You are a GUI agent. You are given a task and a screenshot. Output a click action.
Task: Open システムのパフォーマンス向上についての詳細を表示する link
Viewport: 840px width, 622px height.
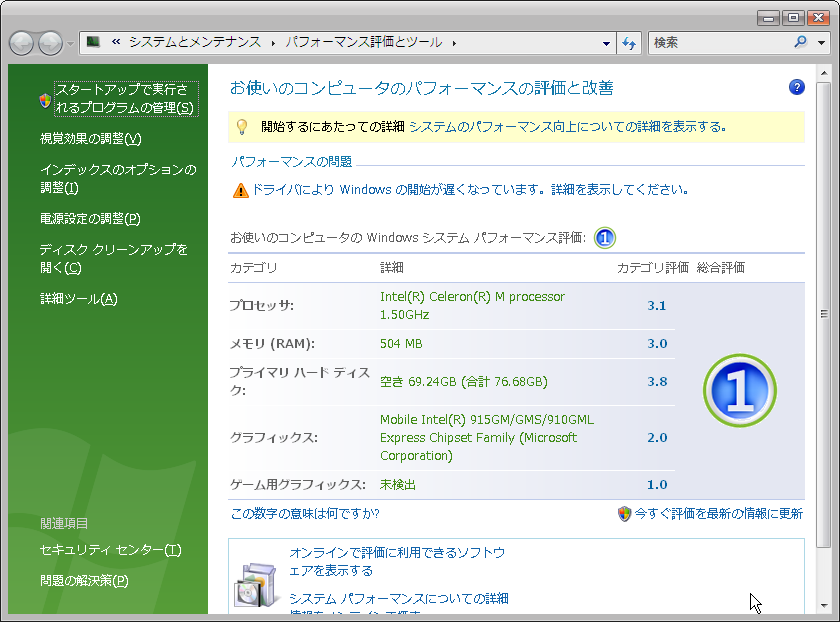(x=568, y=126)
